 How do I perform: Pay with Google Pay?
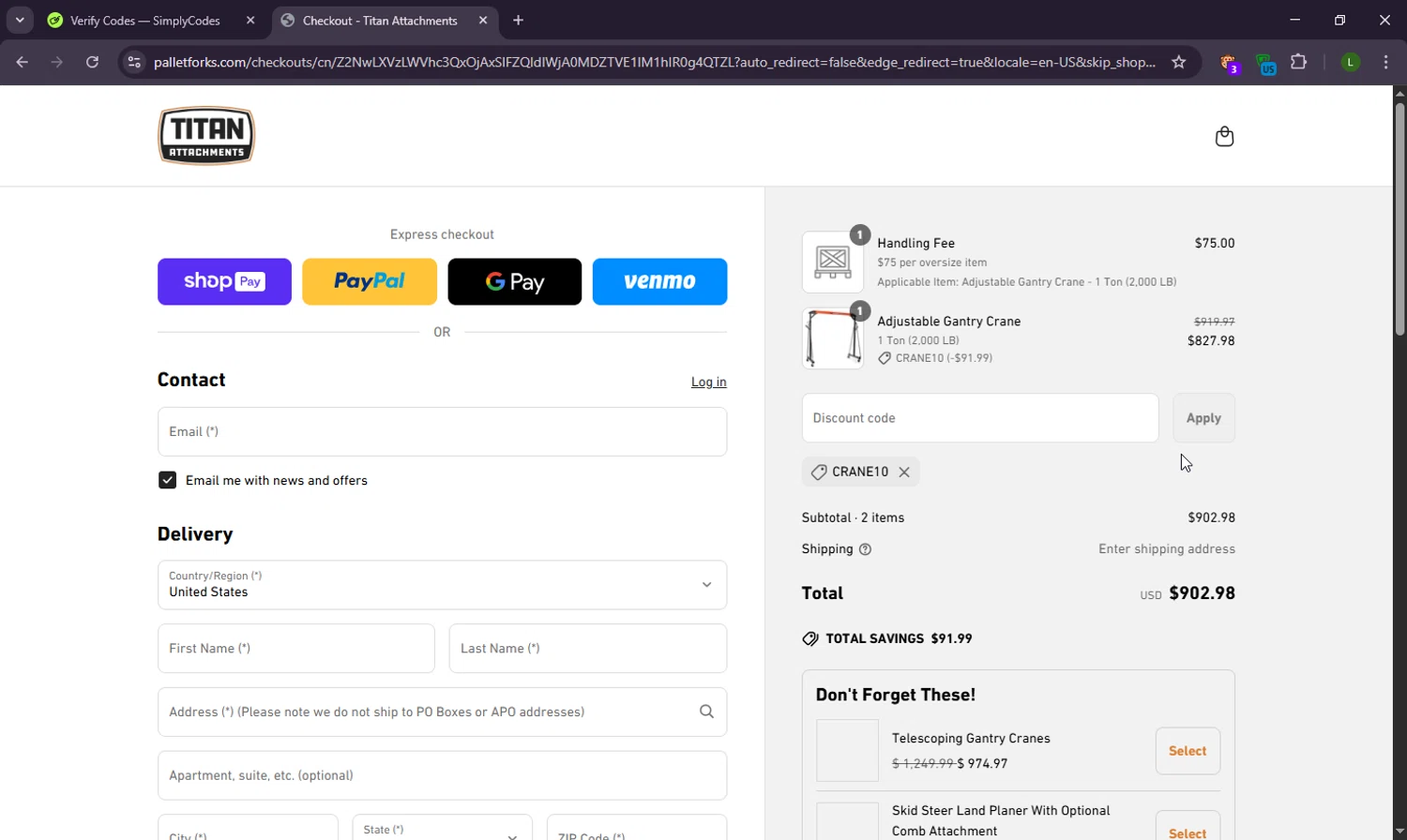pos(515,281)
